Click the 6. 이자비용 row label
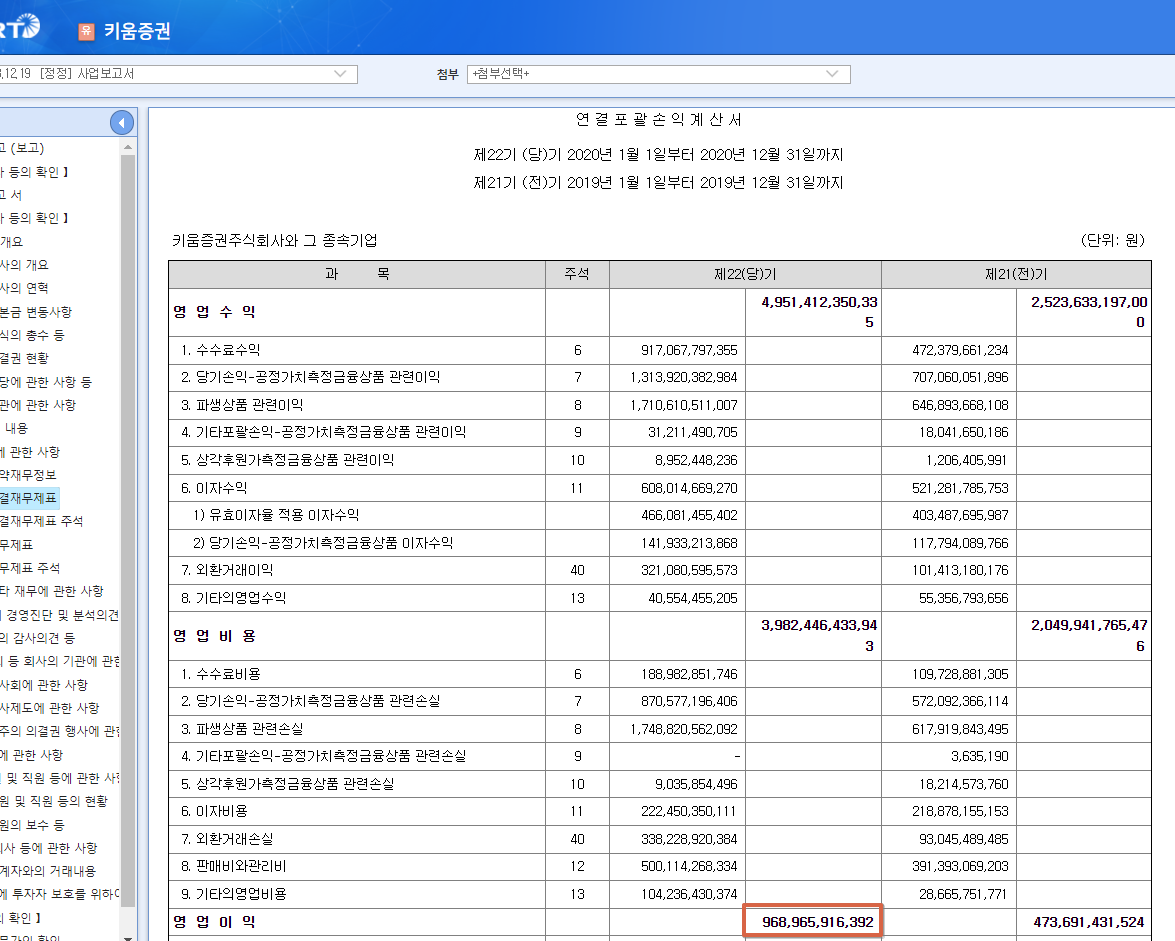Viewport: 1175px width, 941px height. (x=214, y=811)
